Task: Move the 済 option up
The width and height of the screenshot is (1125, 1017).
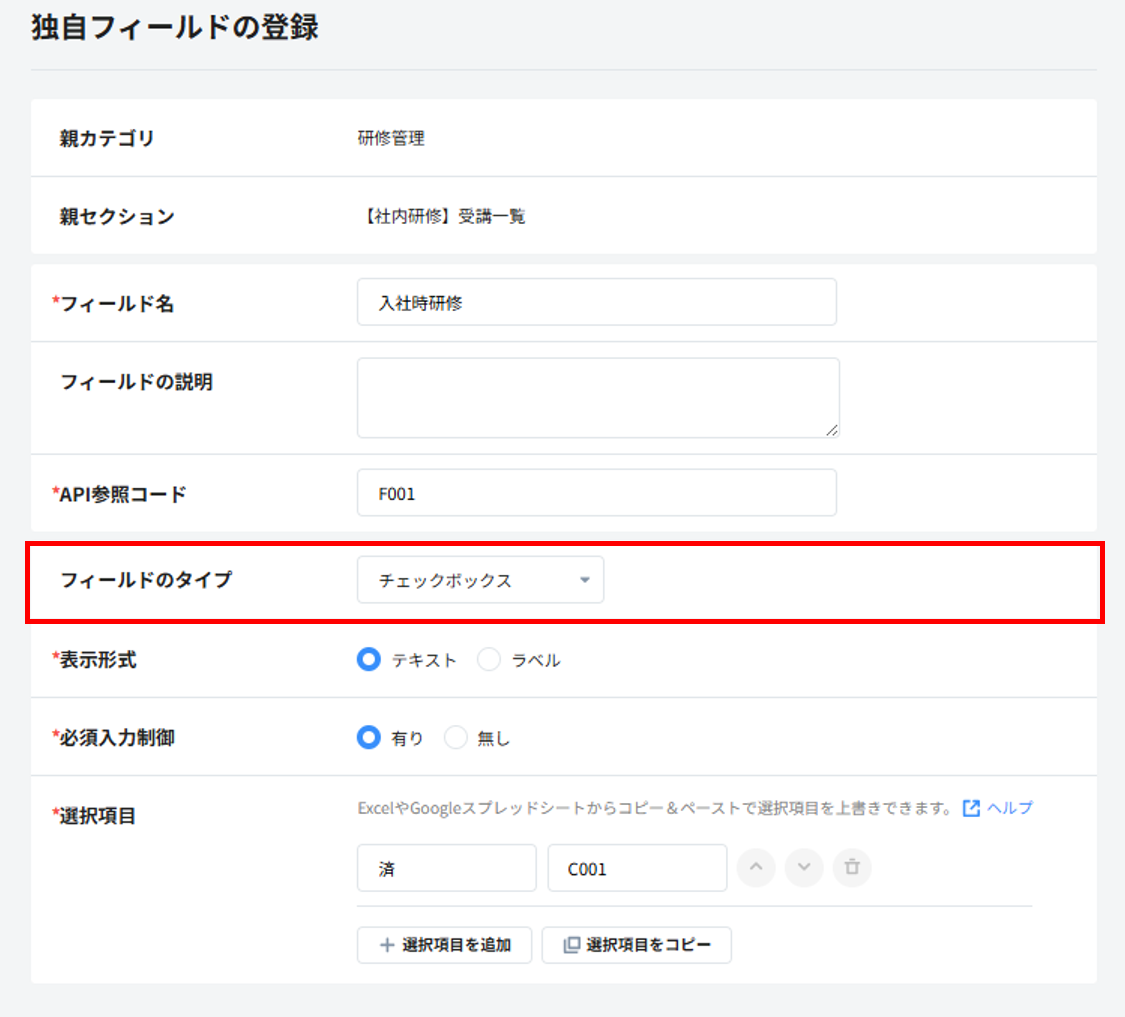Action: pos(756,868)
